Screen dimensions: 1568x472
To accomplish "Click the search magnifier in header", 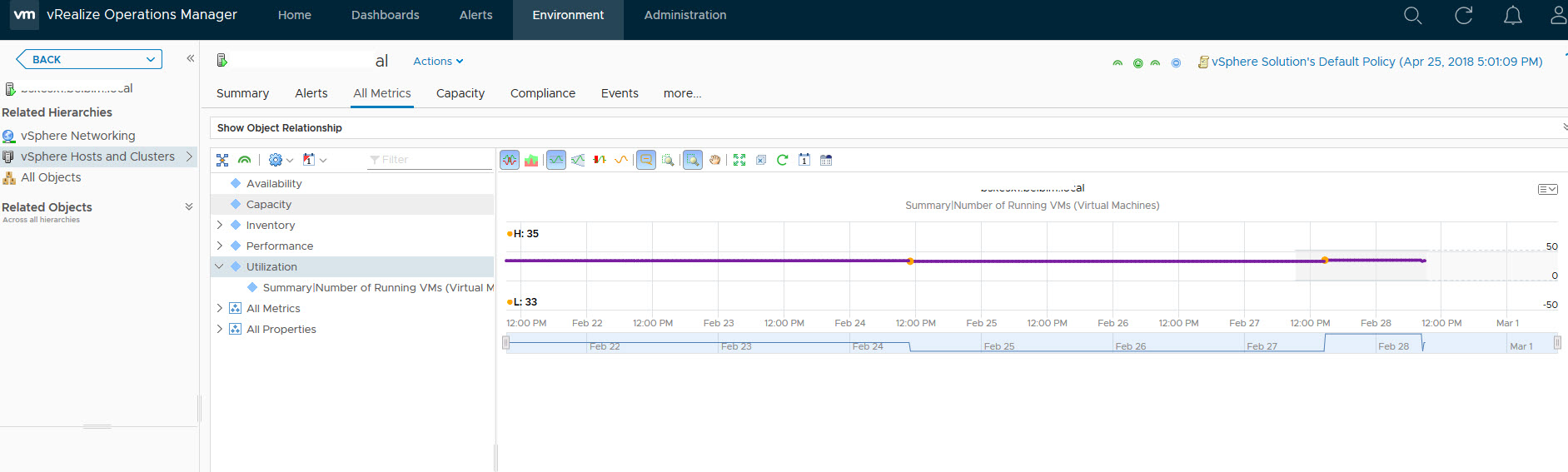I will click(1412, 16).
